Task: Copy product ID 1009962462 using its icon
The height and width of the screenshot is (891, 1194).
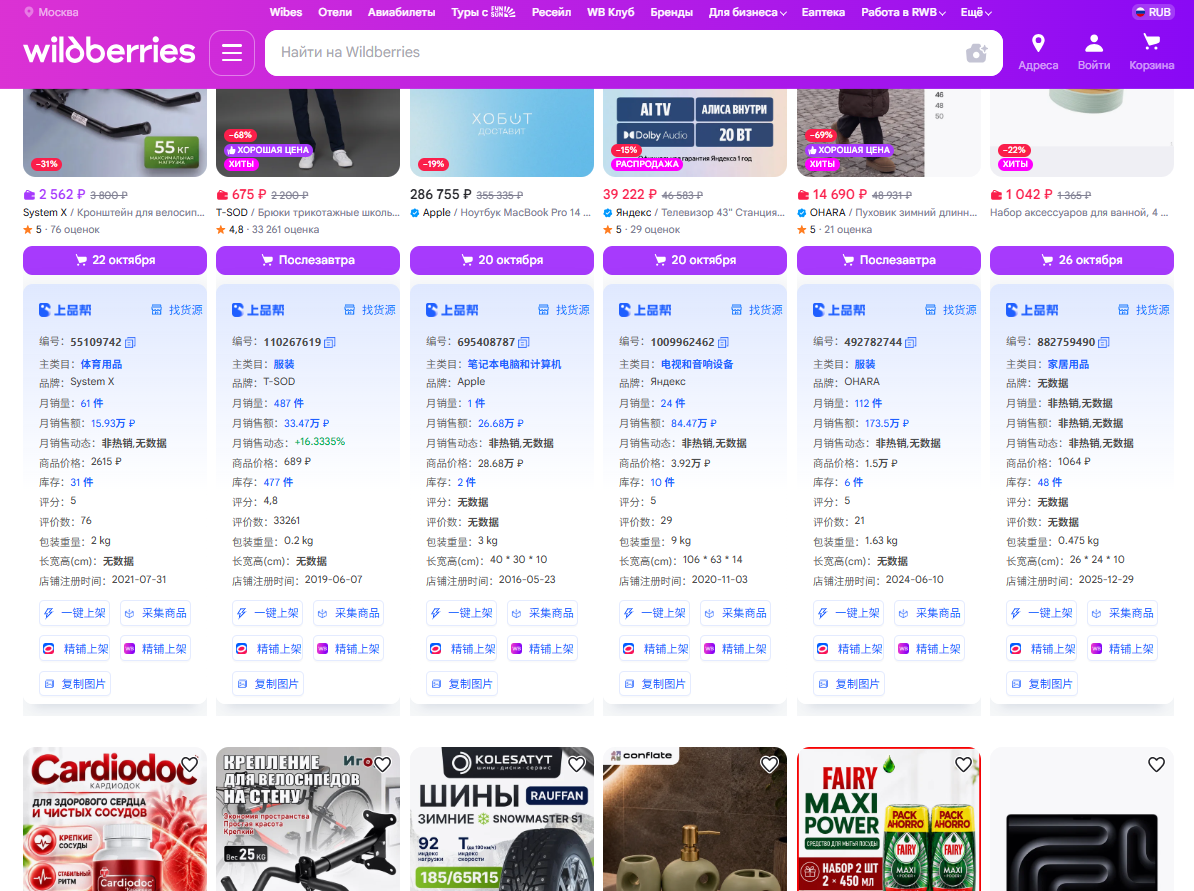Action: tap(723, 343)
